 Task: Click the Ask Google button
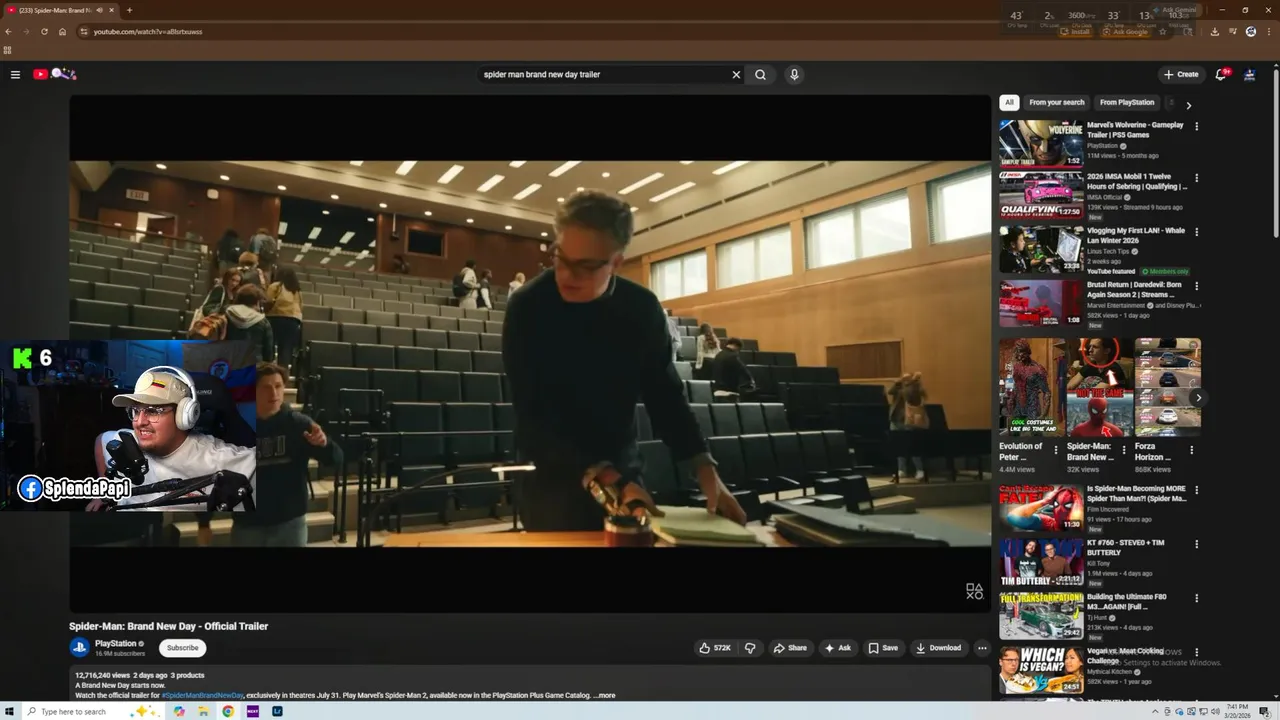pyautogui.click(x=1125, y=32)
